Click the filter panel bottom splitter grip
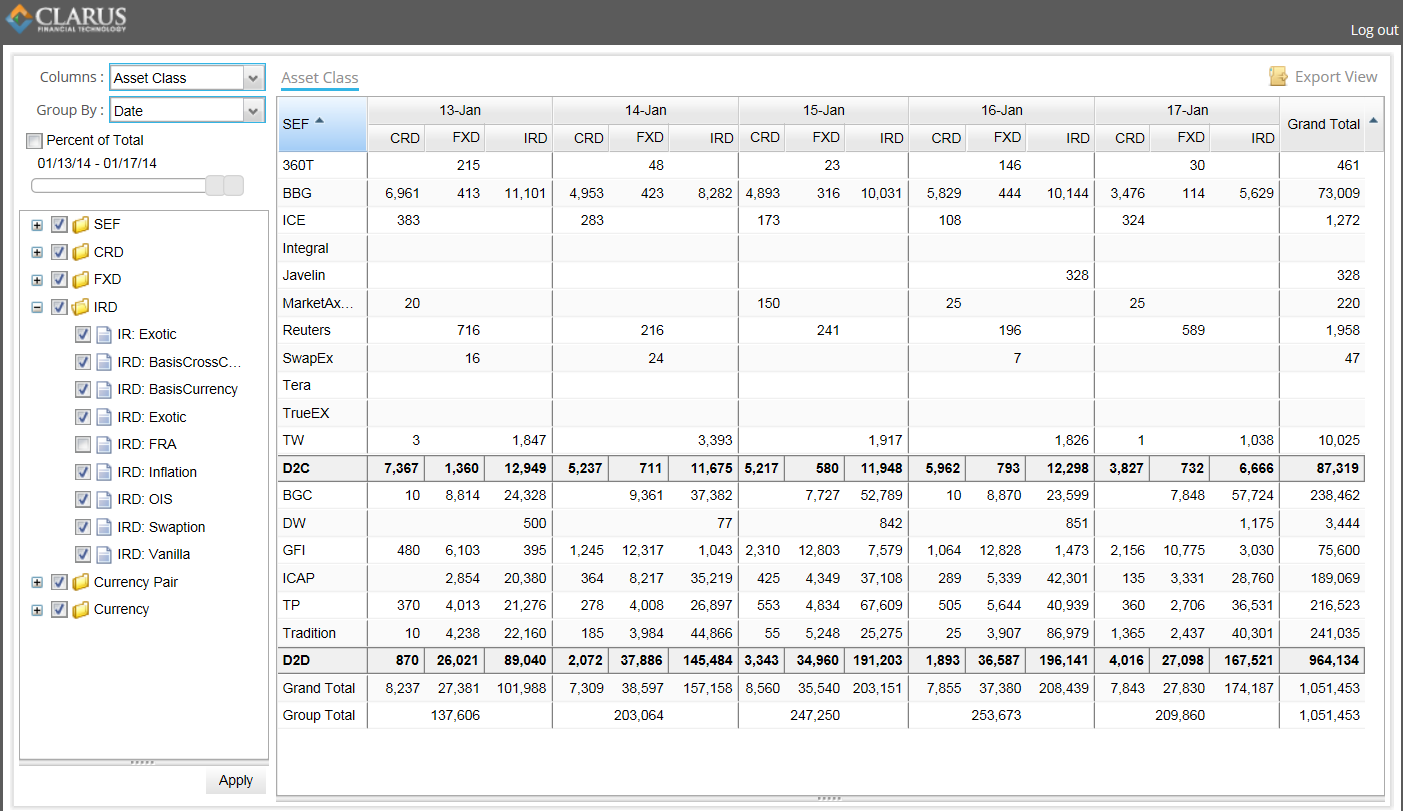 (x=143, y=763)
